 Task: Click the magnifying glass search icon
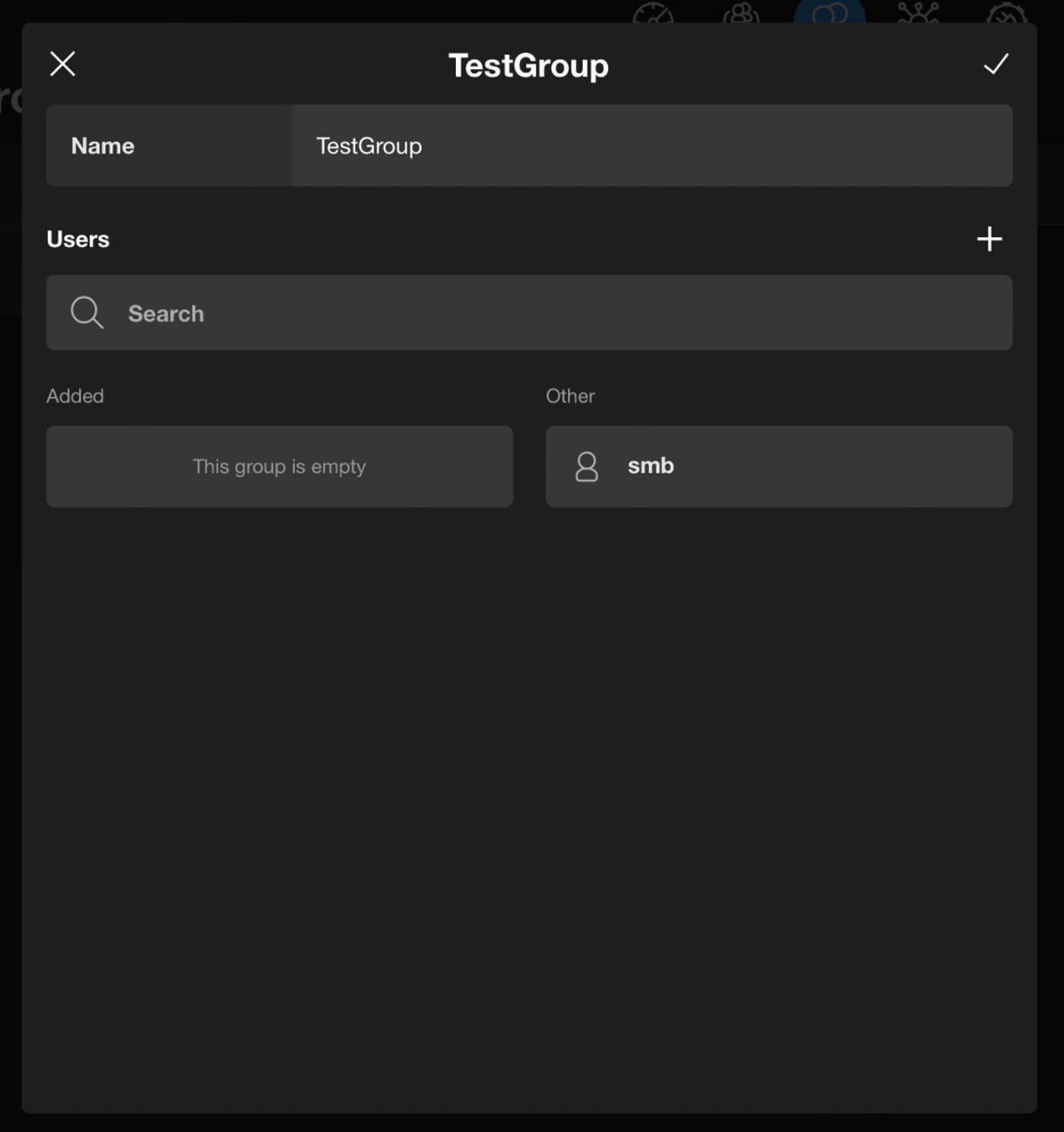(x=87, y=313)
